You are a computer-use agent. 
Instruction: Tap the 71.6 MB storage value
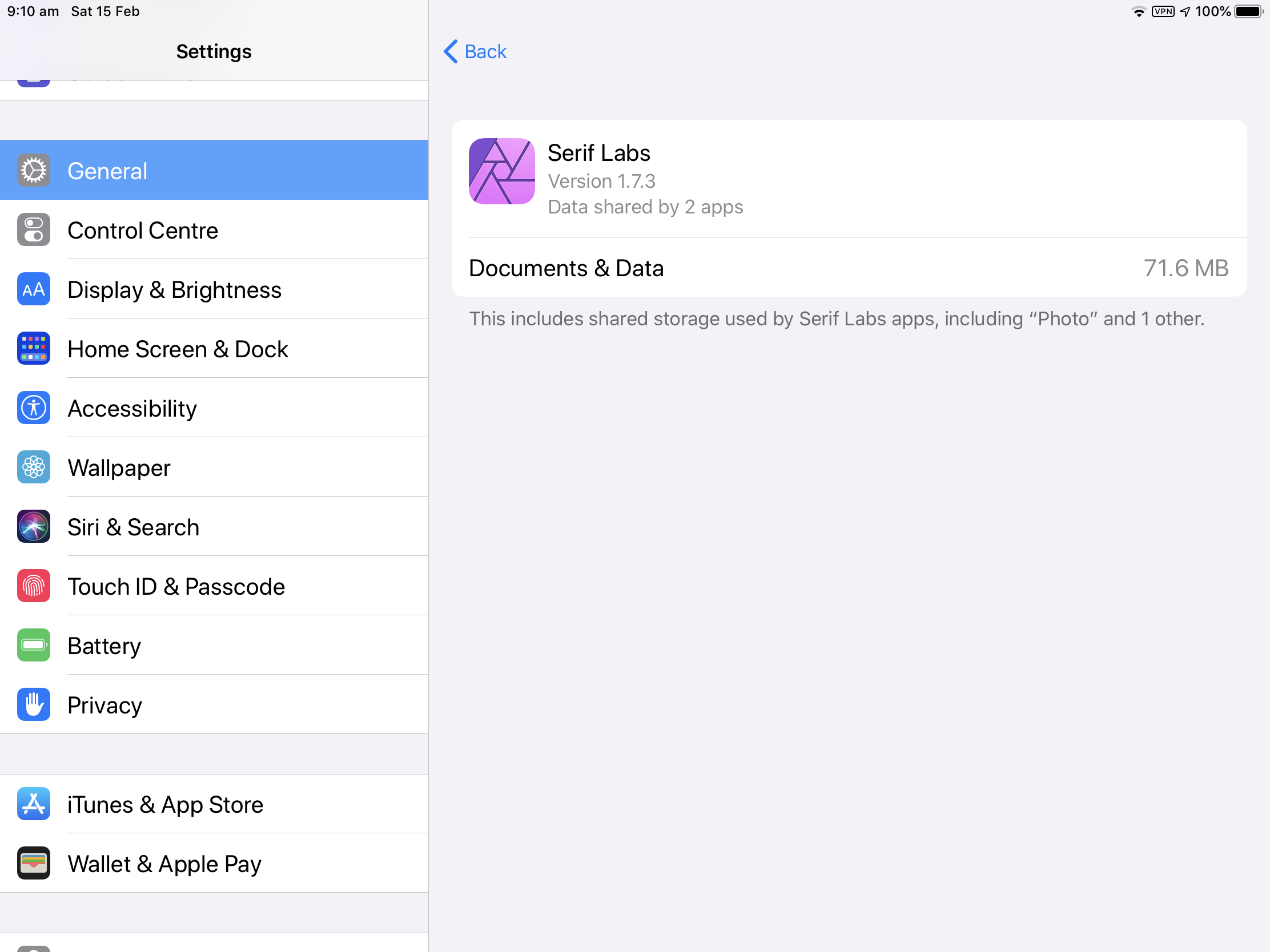pos(1185,268)
